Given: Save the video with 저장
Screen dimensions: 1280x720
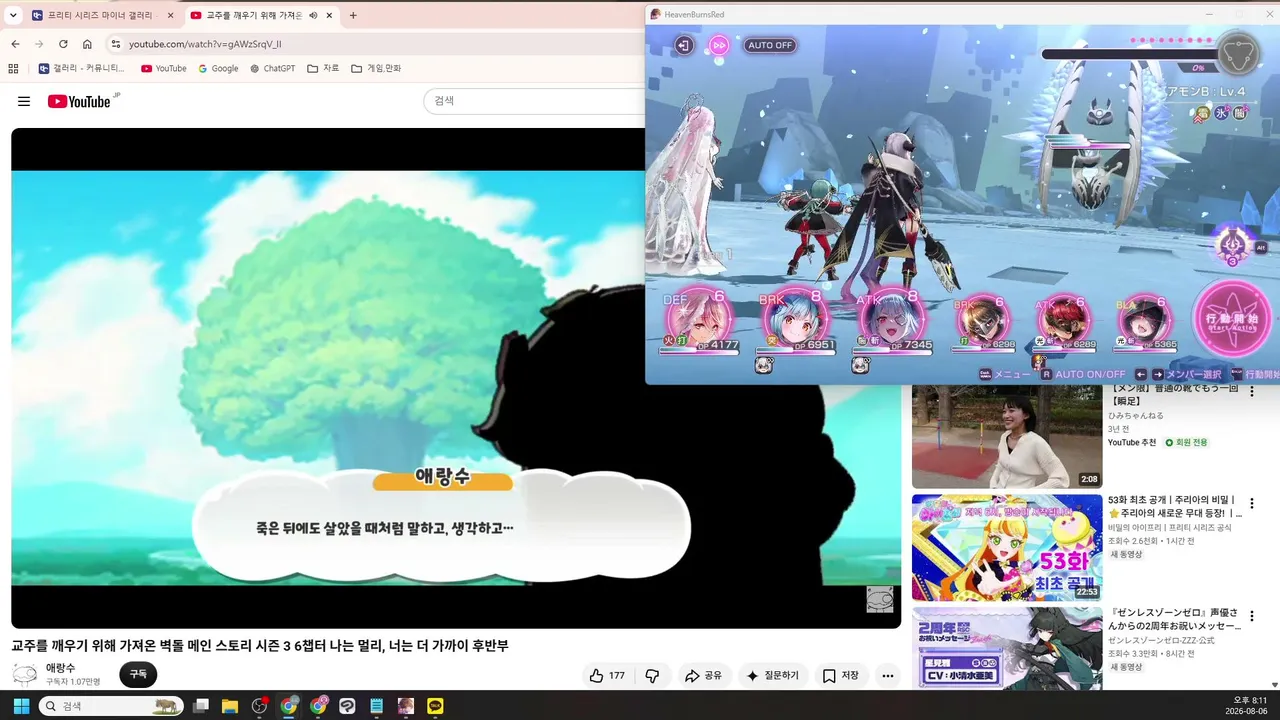Looking at the screenshot, I should pos(840,676).
